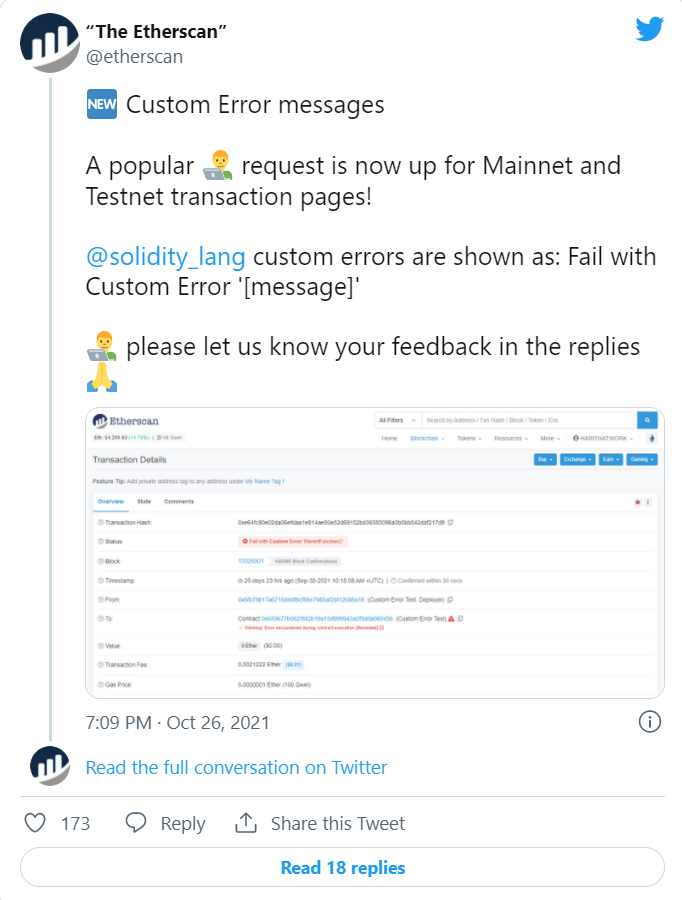Click the tweet info circle icon
Viewport: 682px width, 900px height.
[x=650, y=721]
